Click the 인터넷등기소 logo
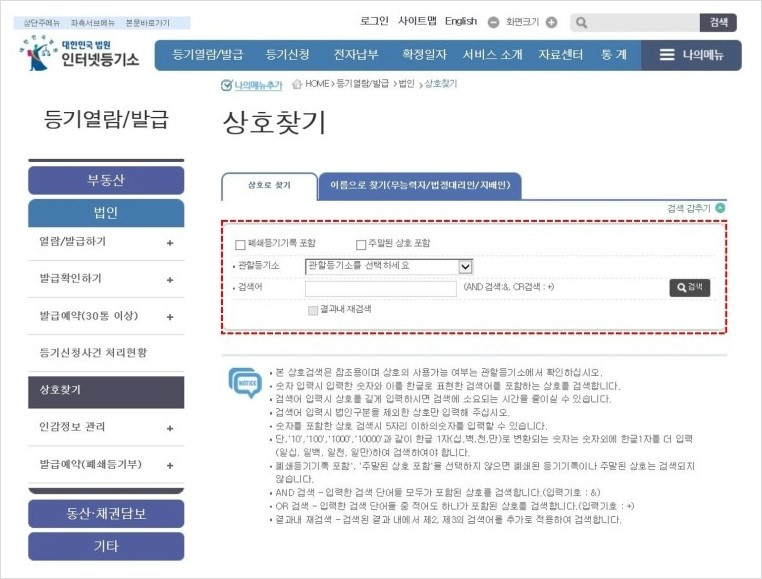The image size is (762, 579). pos(80,53)
